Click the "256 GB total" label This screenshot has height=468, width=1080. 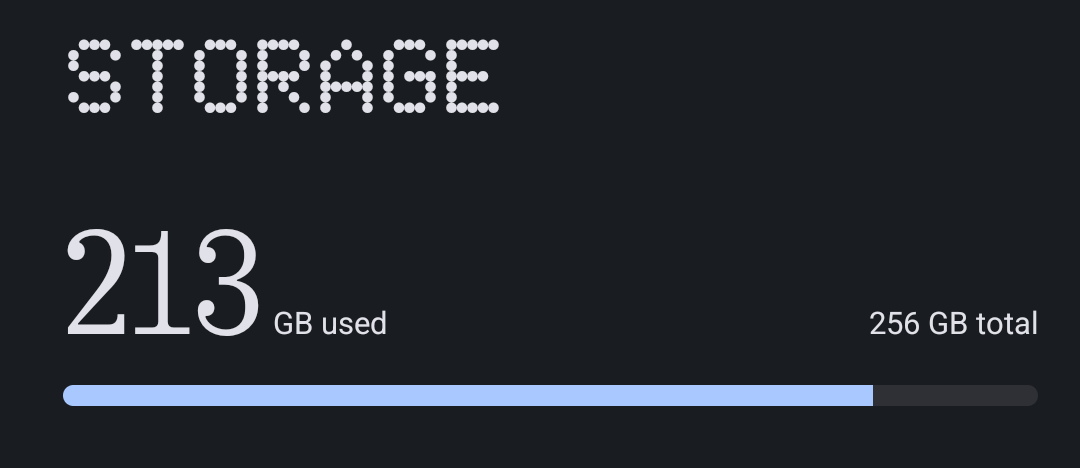pyautogui.click(x=953, y=324)
